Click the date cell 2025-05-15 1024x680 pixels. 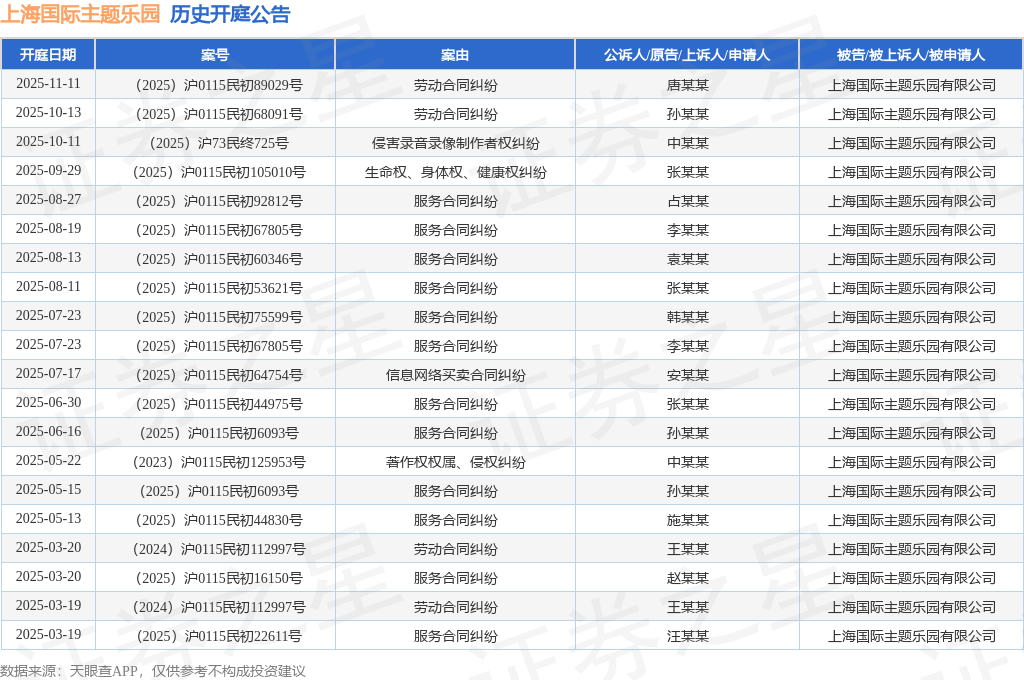[48, 489]
